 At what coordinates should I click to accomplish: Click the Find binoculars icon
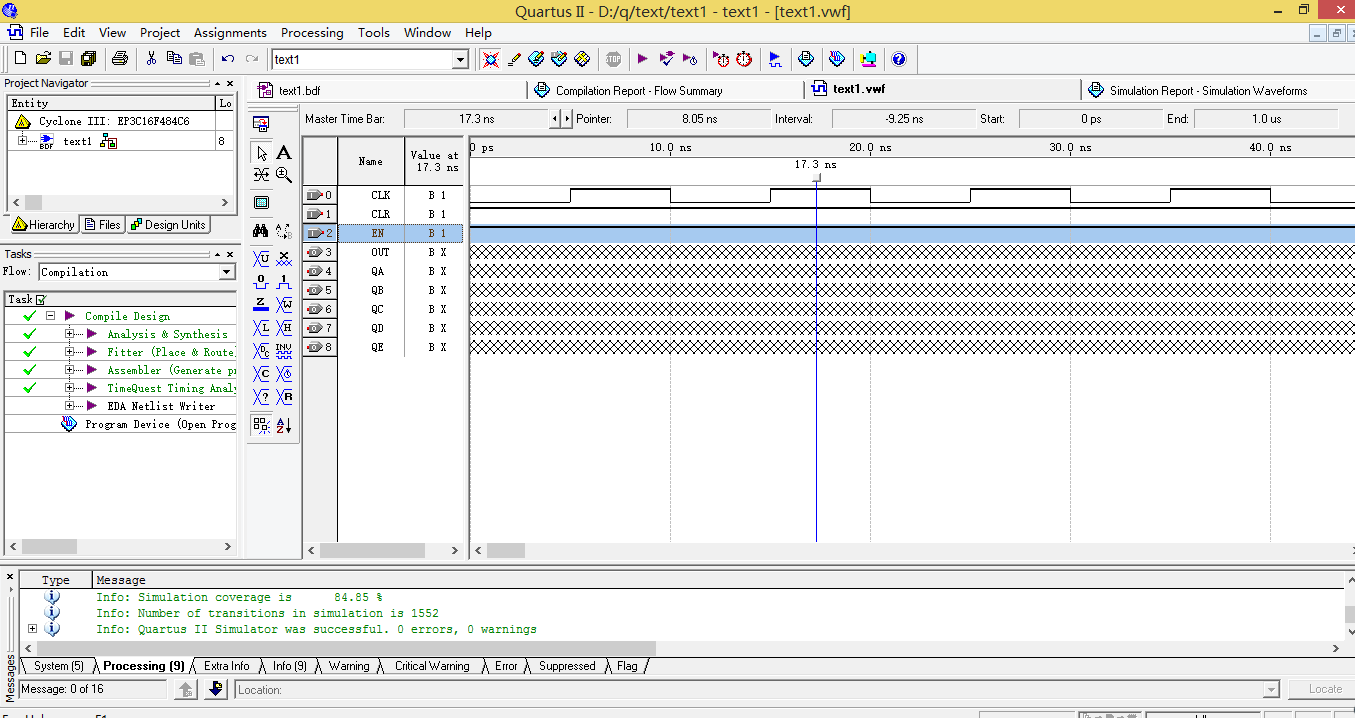pyautogui.click(x=261, y=231)
